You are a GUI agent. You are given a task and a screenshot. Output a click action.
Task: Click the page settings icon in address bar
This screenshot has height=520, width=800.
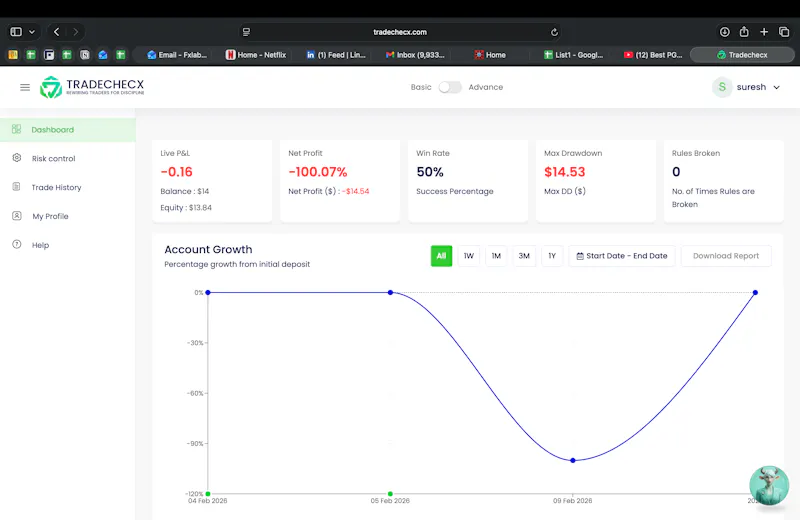[x=246, y=32]
